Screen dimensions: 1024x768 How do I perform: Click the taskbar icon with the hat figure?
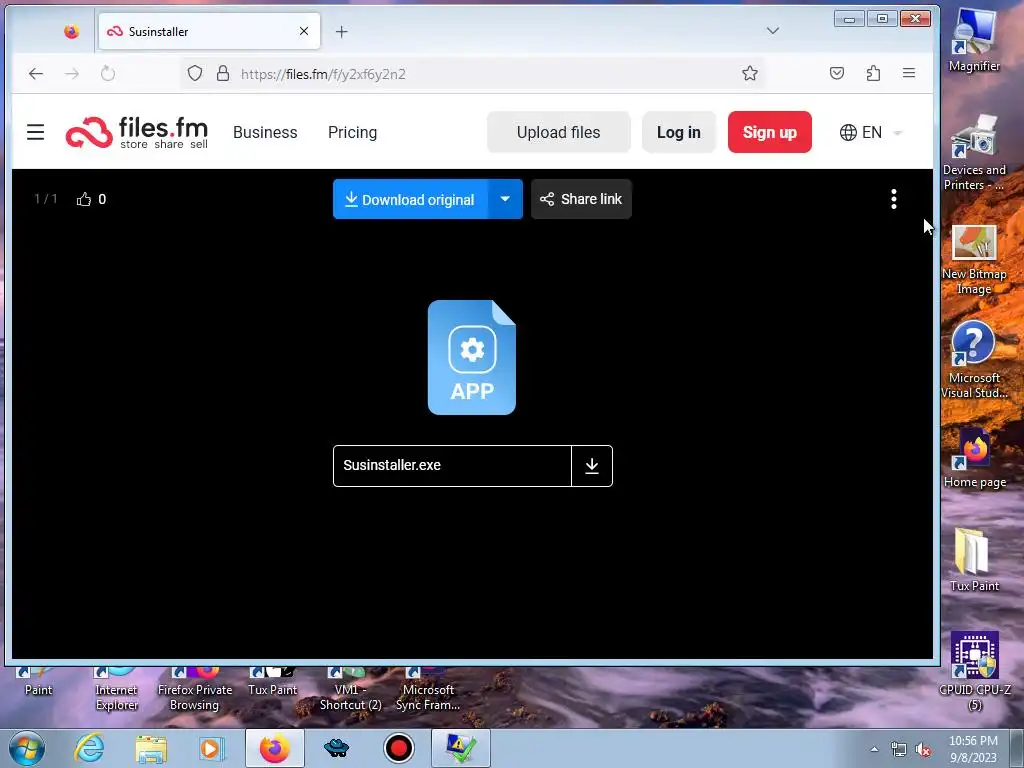point(336,748)
